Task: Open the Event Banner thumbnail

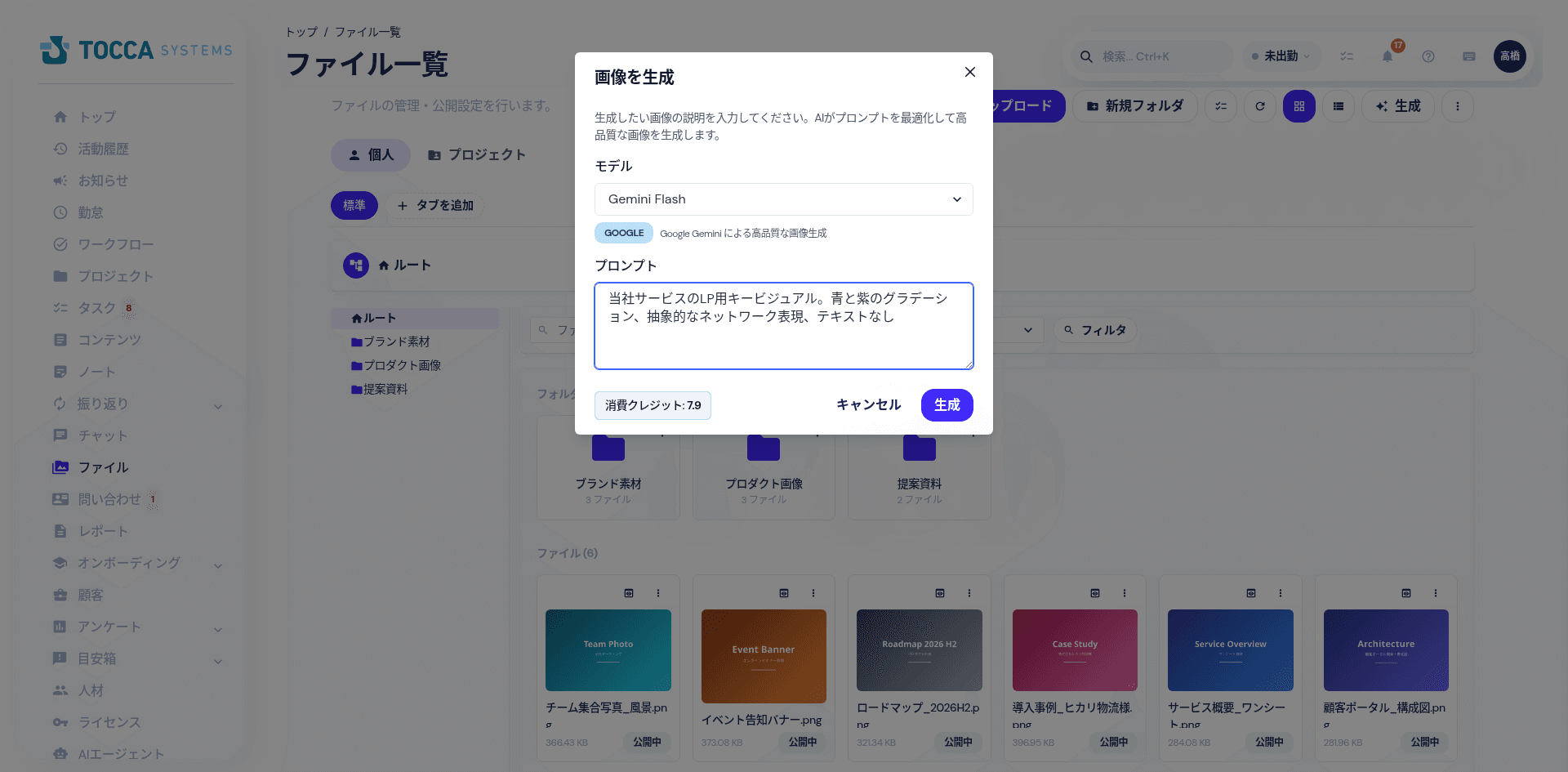Action: tap(764, 656)
